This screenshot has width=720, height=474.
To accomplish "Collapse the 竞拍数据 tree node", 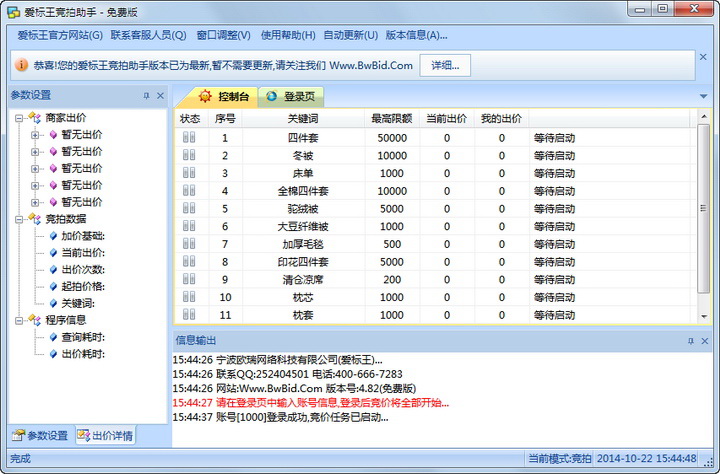I will click(19, 220).
